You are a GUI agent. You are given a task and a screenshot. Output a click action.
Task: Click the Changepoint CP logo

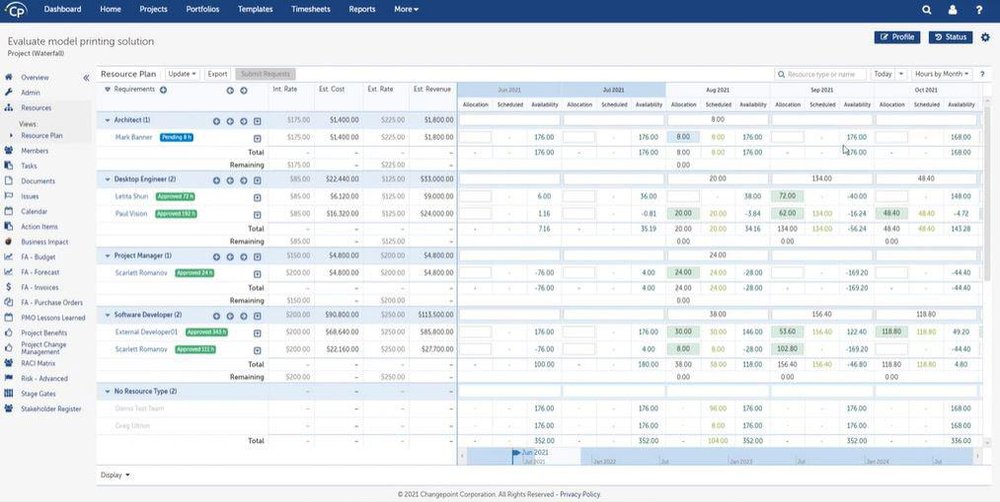[x=15, y=10]
